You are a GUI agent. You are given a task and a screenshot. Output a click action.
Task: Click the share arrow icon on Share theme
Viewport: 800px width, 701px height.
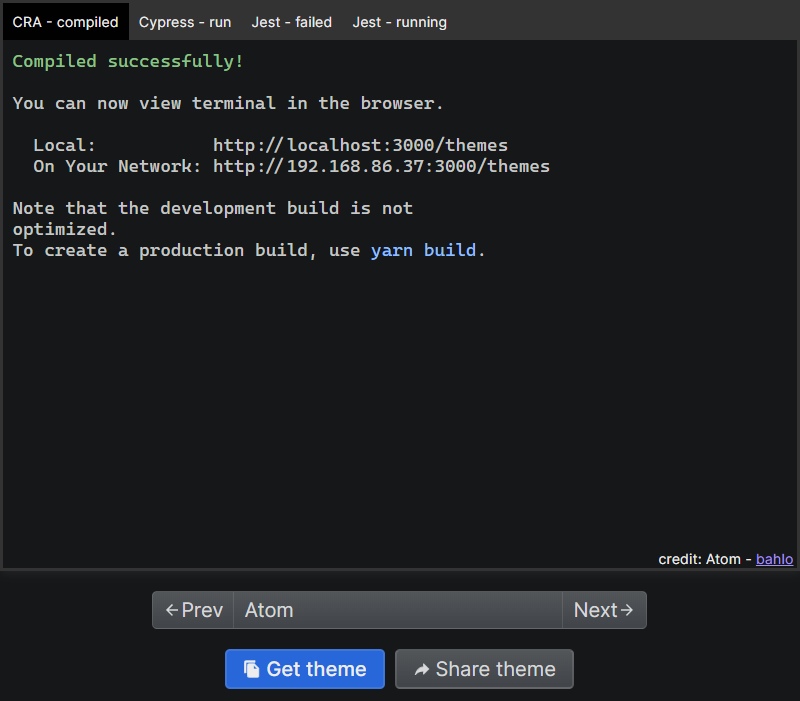tap(421, 669)
